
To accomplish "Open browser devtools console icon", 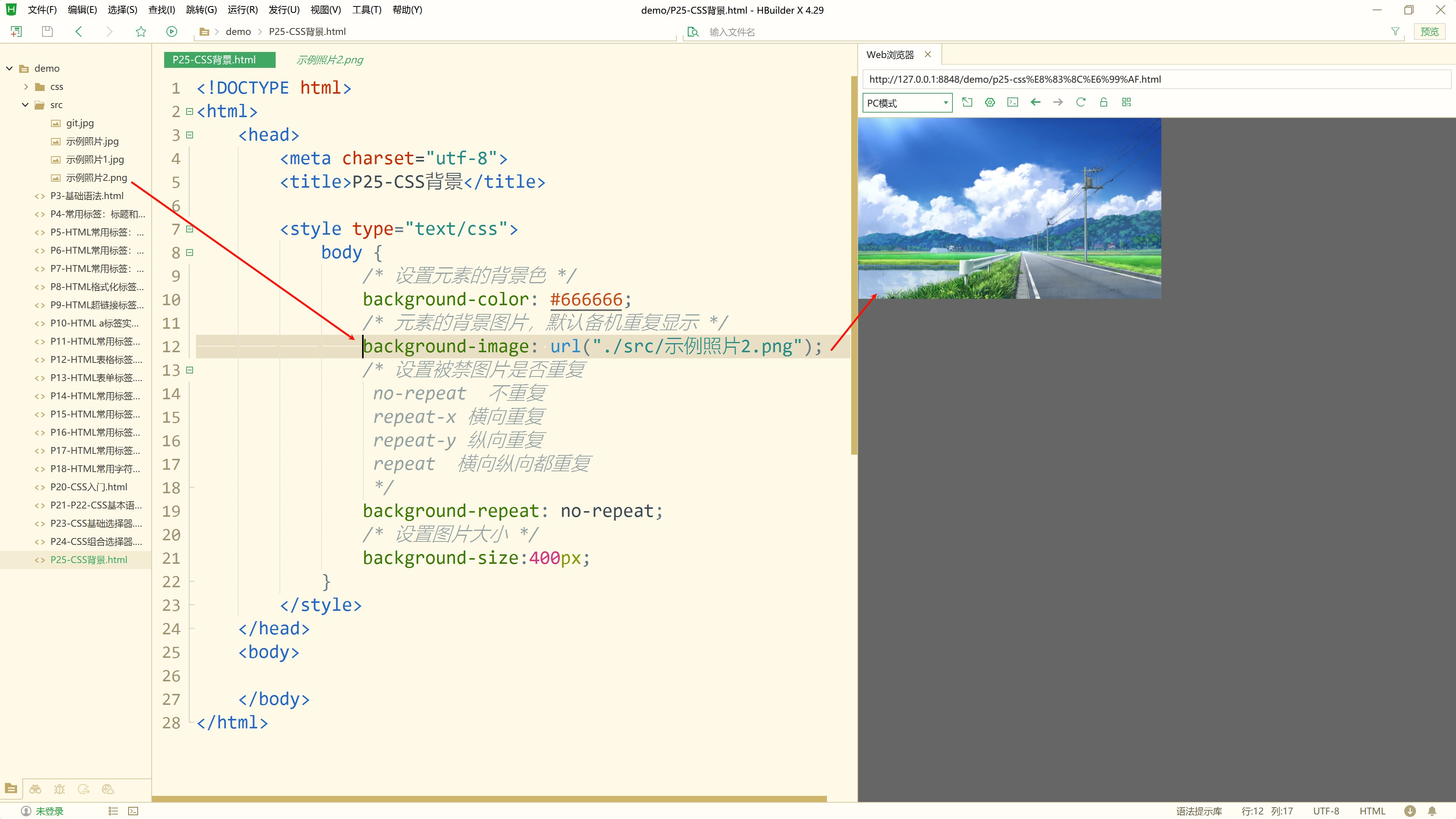I will coord(1012,102).
